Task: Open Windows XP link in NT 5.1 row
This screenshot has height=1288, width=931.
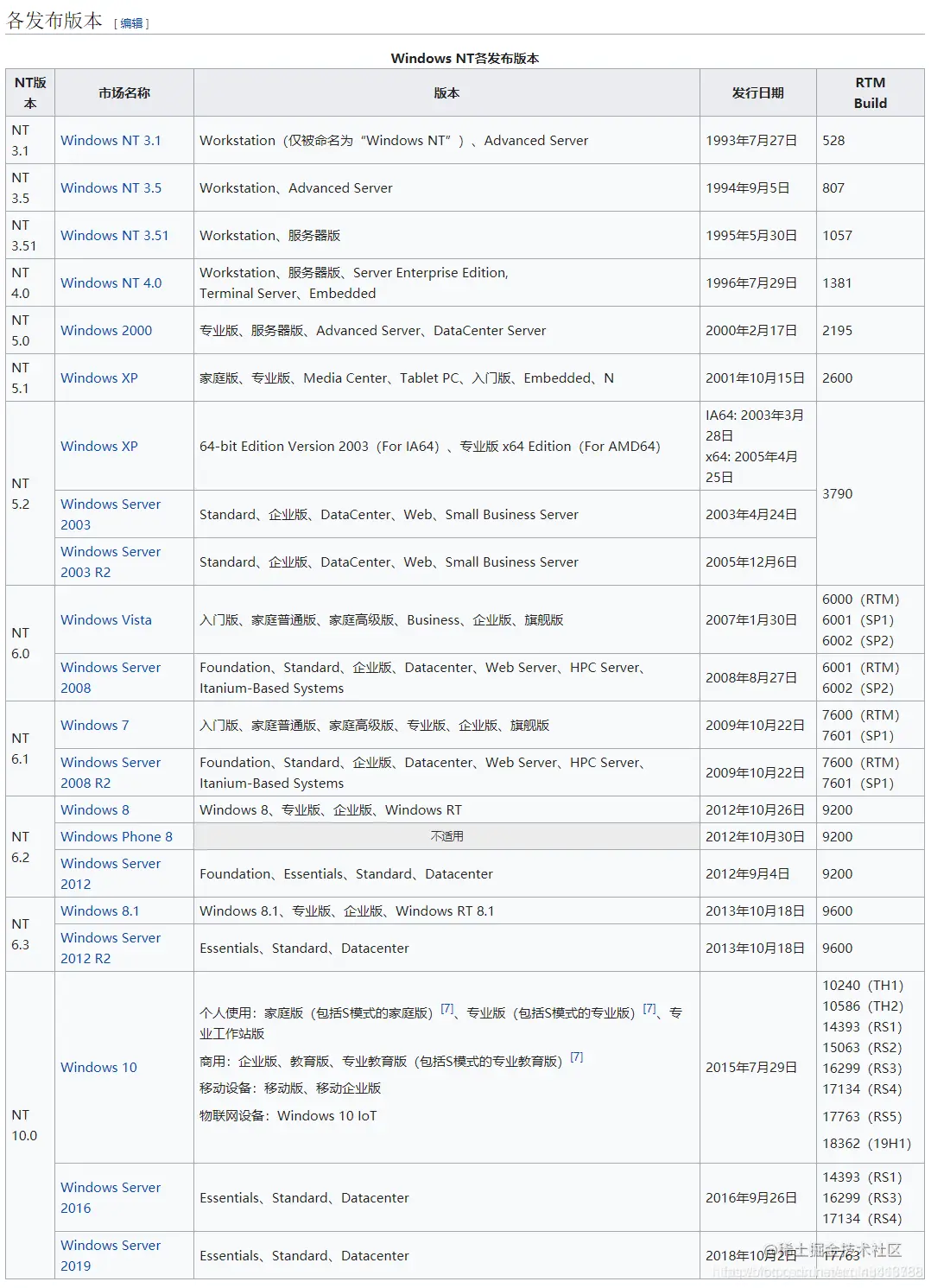Action: (x=99, y=378)
